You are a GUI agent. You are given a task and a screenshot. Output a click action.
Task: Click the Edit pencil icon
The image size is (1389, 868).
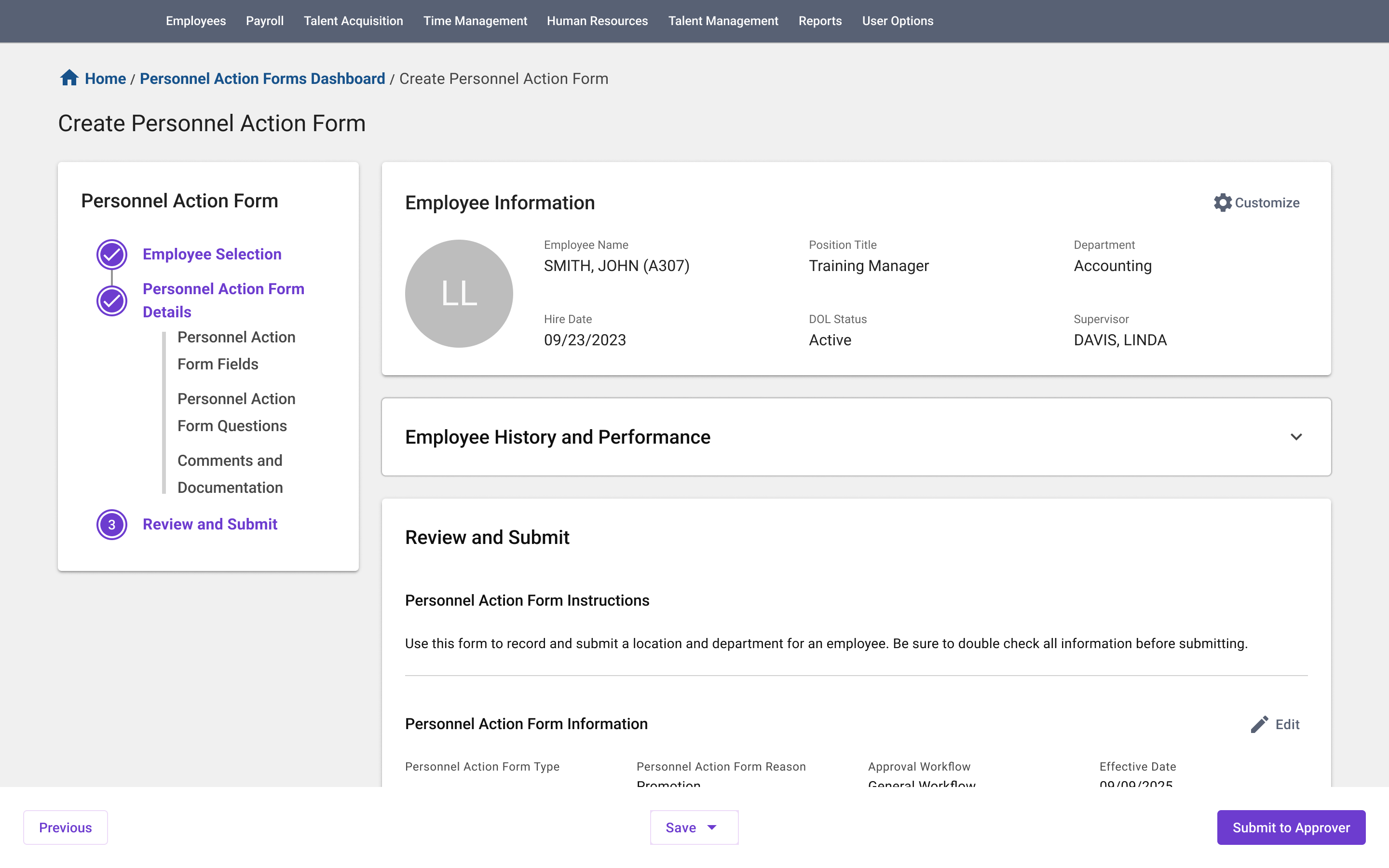point(1259,724)
